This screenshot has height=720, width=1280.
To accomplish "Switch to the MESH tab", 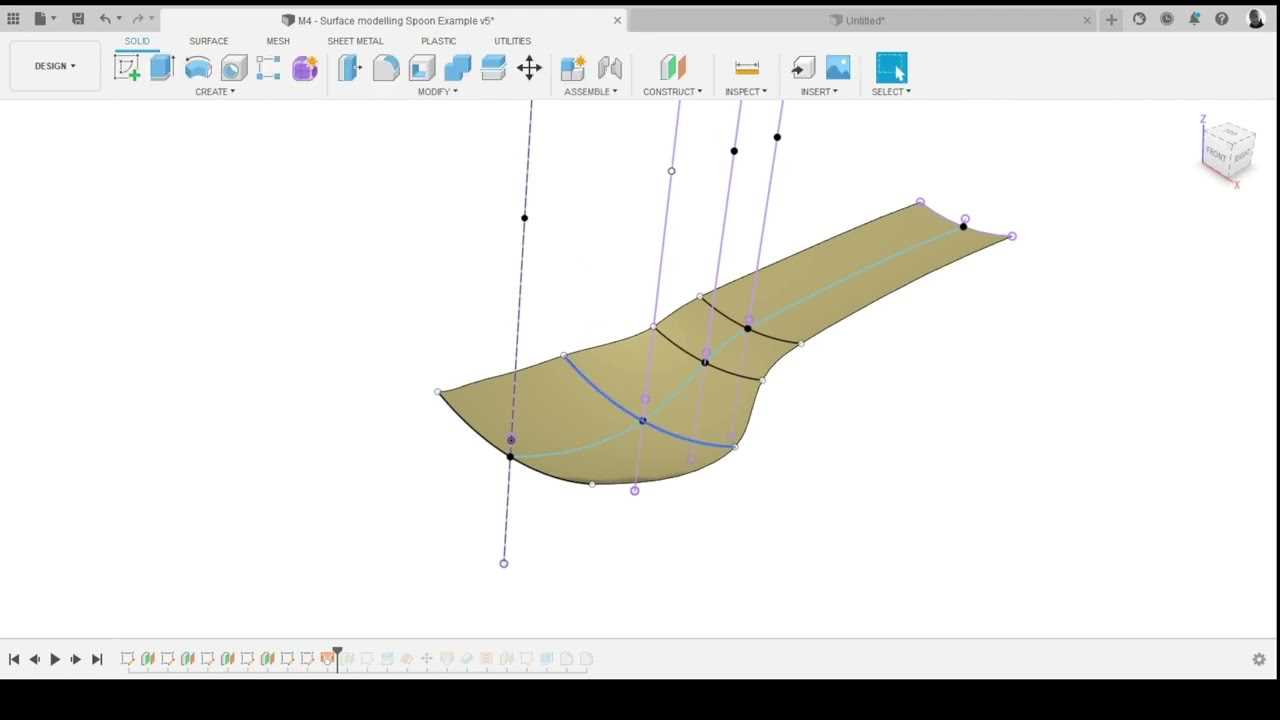I will pyautogui.click(x=278, y=41).
